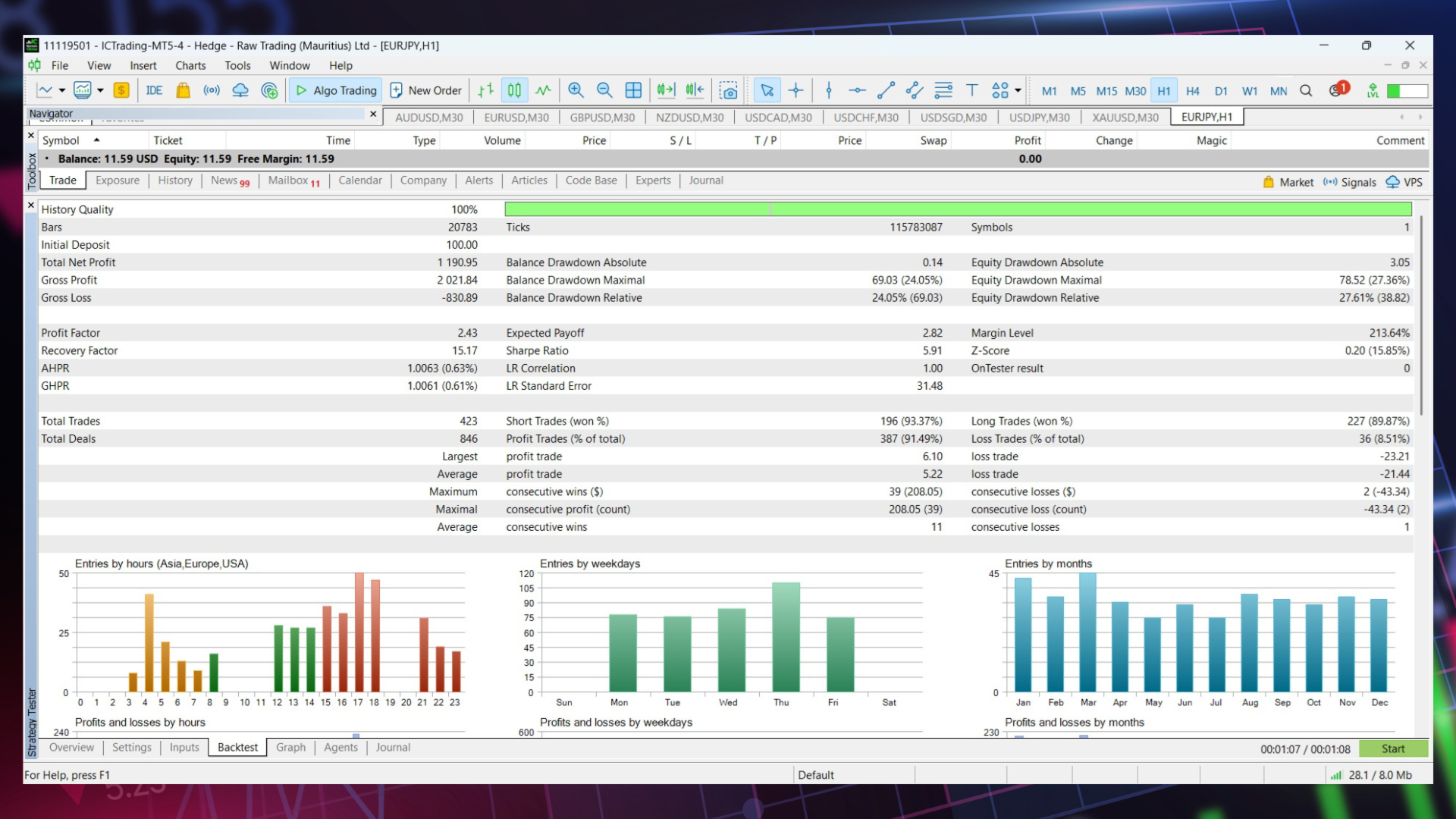This screenshot has width=1456, height=819.
Task: Switch chart to H4 timeframe
Action: click(1192, 91)
